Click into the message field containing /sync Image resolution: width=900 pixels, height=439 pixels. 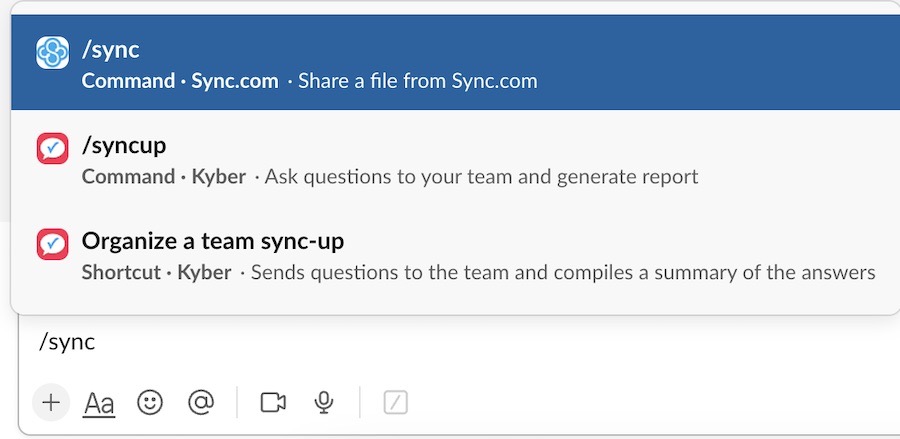[459, 343]
